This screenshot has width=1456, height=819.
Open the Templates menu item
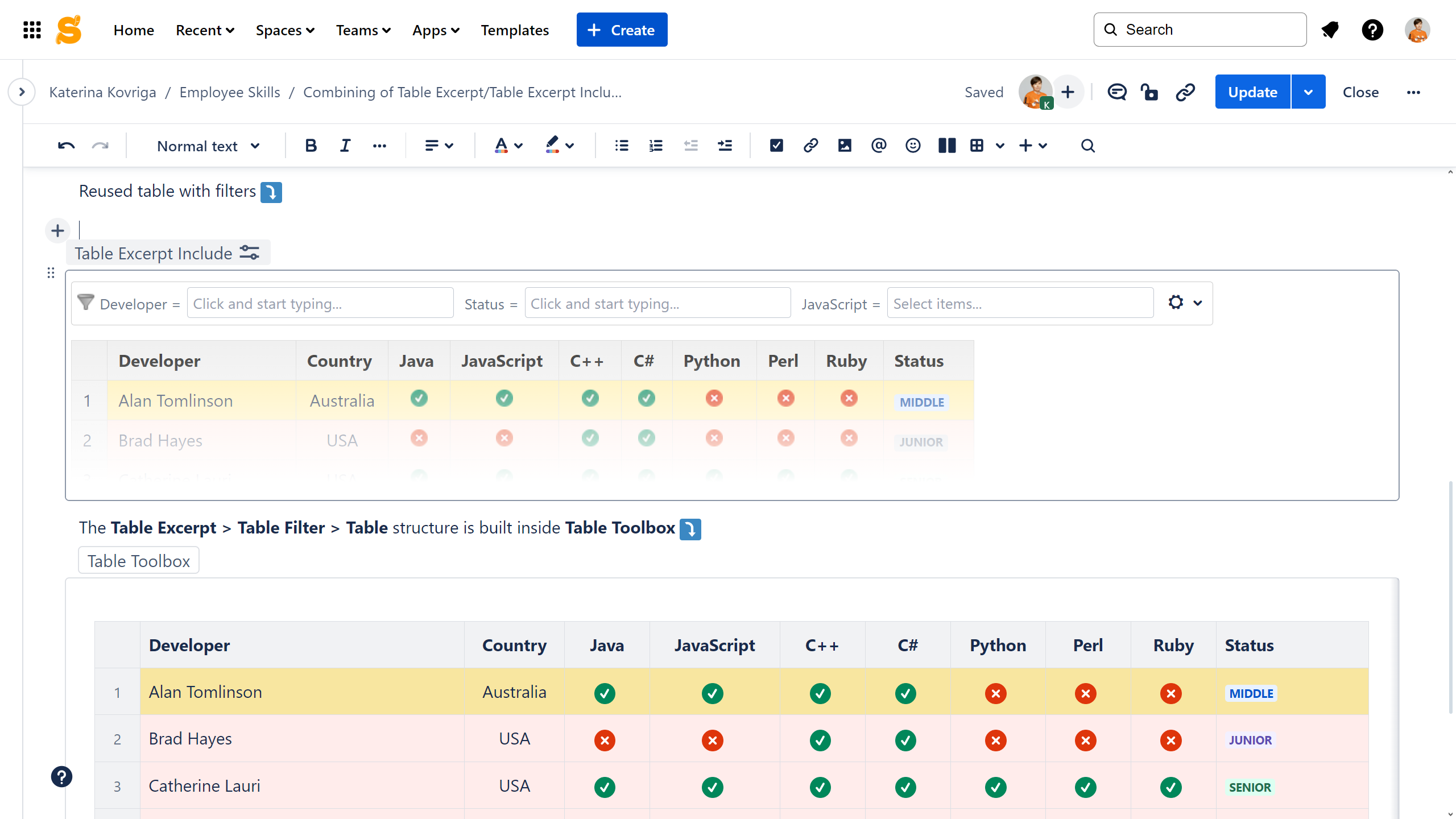(x=514, y=30)
